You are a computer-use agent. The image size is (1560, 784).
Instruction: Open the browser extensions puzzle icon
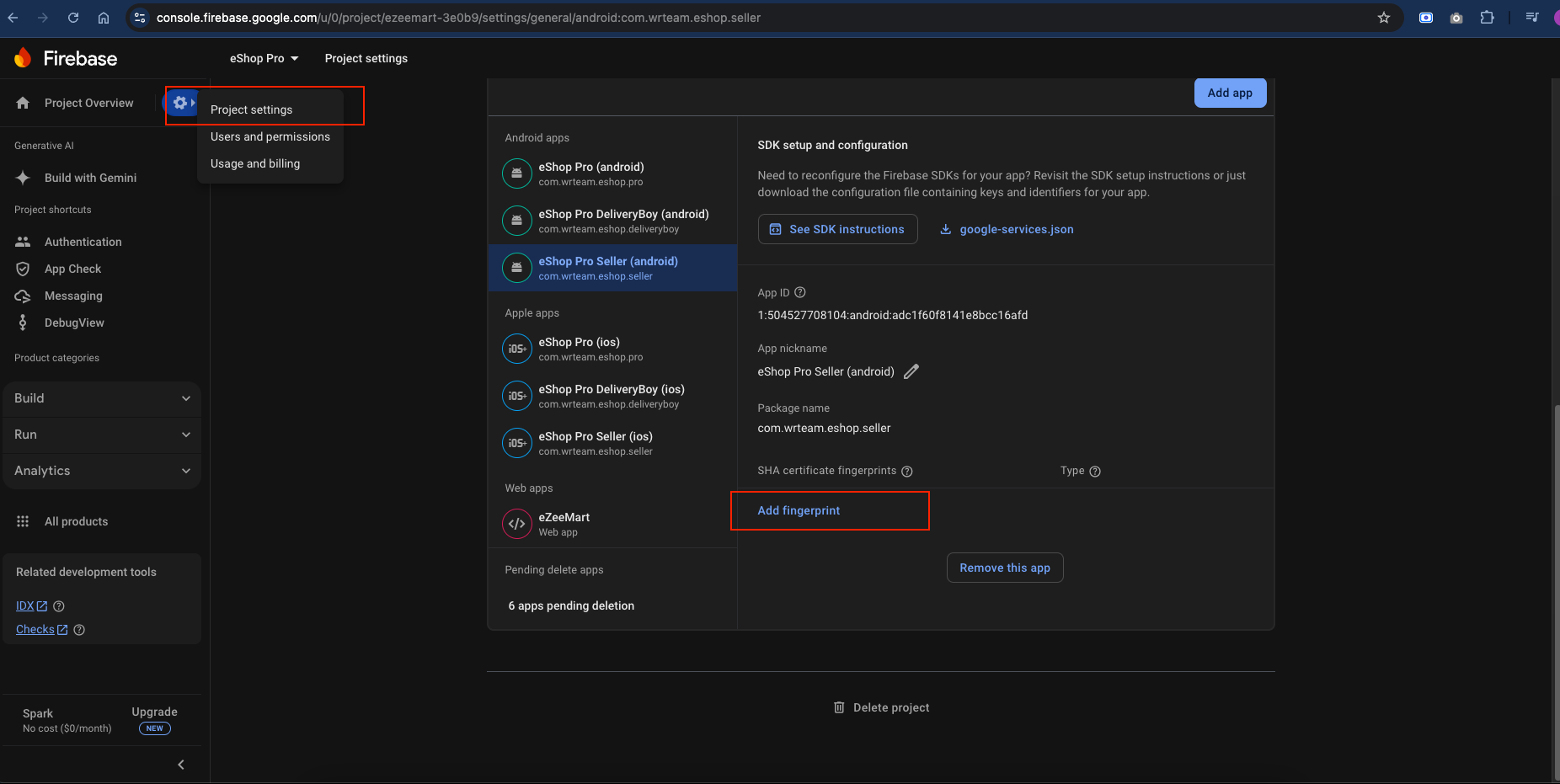click(x=1488, y=18)
